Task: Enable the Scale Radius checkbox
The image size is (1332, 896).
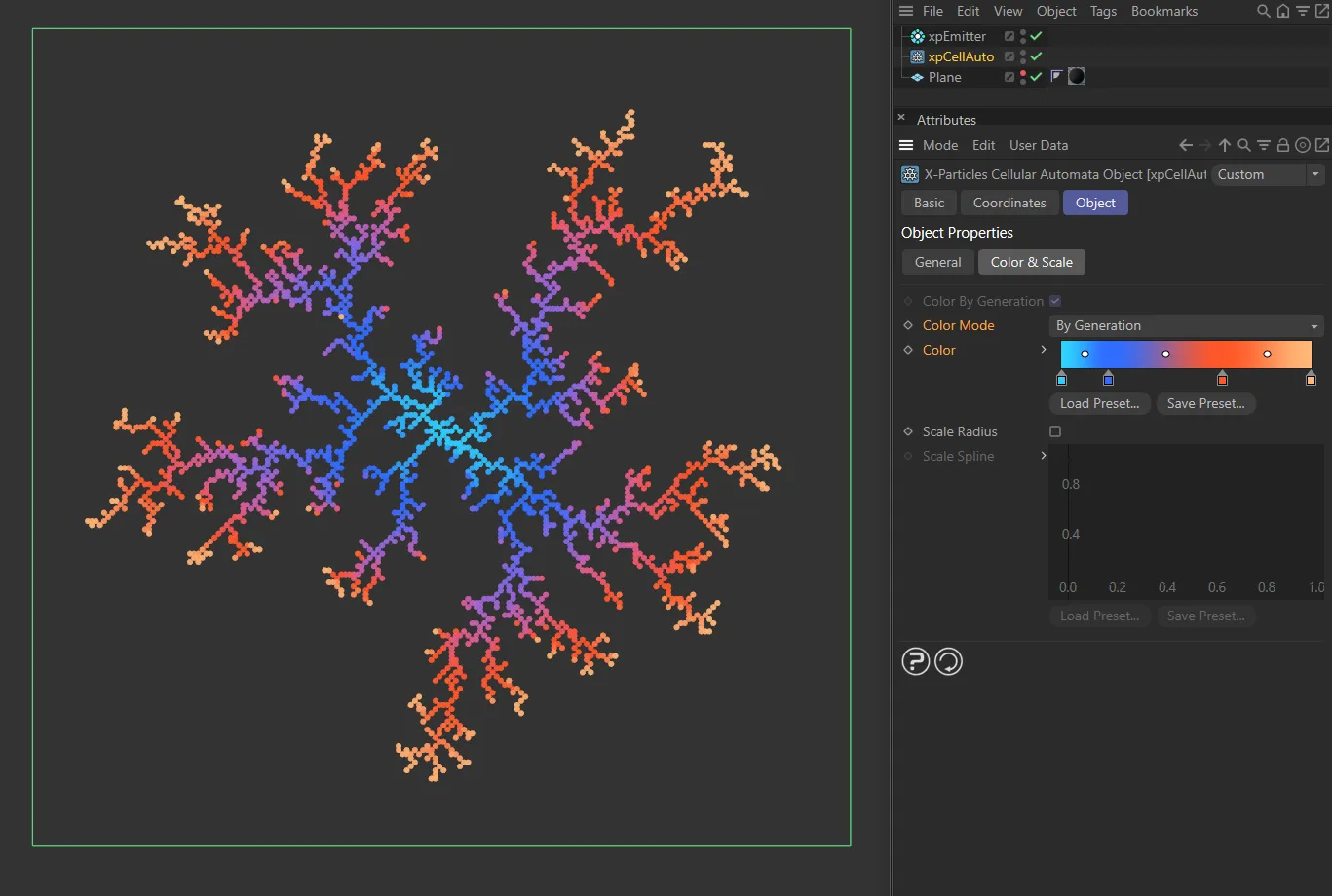Action: coord(1054,431)
